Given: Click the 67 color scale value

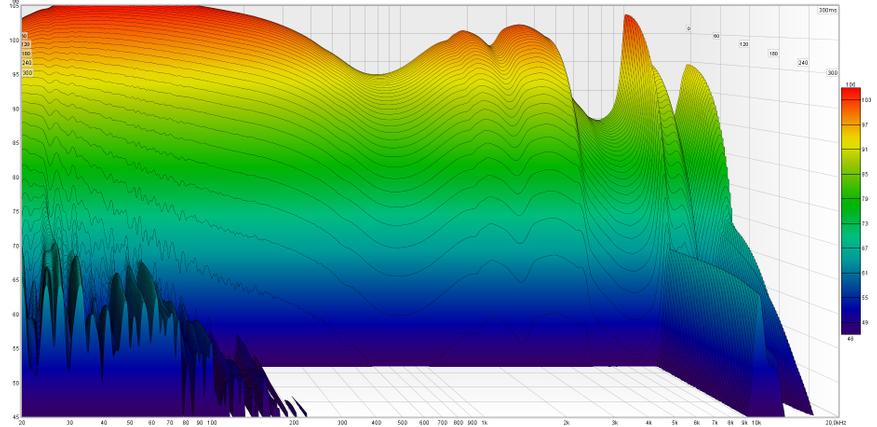Looking at the screenshot, I should pos(866,248).
